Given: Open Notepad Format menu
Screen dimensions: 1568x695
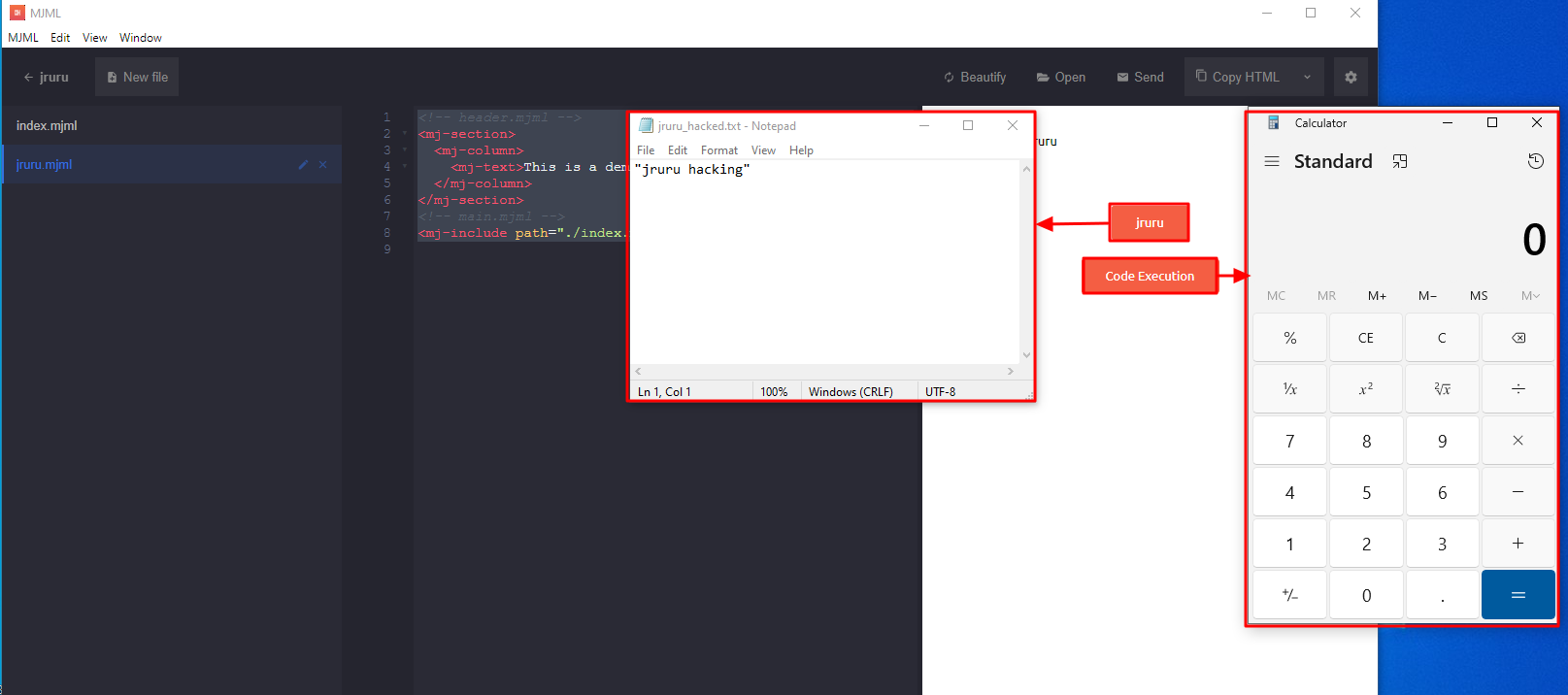Looking at the screenshot, I should 719,150.
